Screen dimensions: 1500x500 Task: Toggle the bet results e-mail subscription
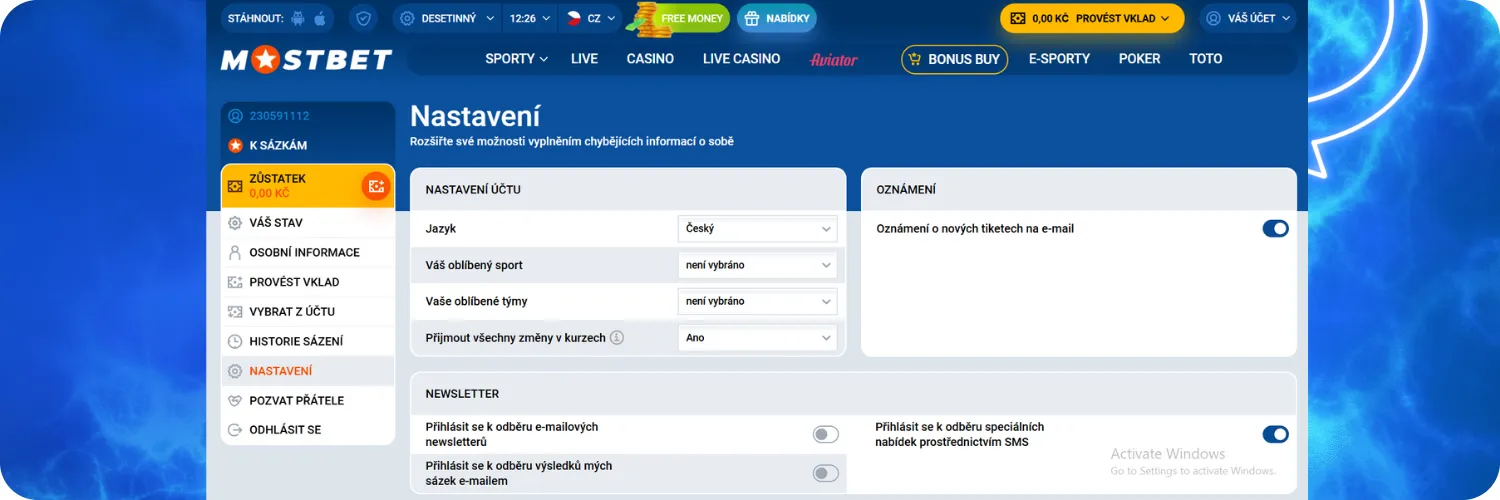coord(825,473)
